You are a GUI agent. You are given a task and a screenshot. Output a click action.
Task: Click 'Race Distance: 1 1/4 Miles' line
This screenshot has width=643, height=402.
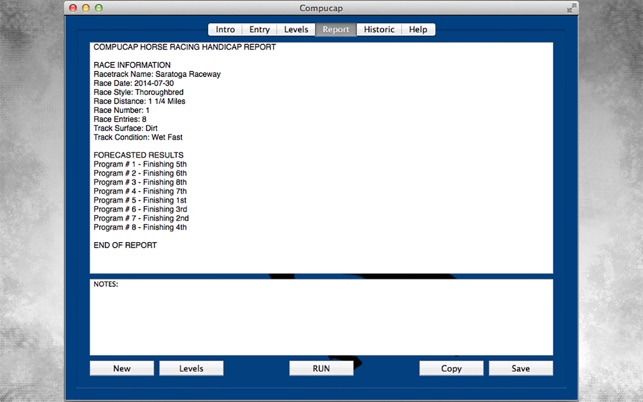pyautogui.click(x=139, y=101)
